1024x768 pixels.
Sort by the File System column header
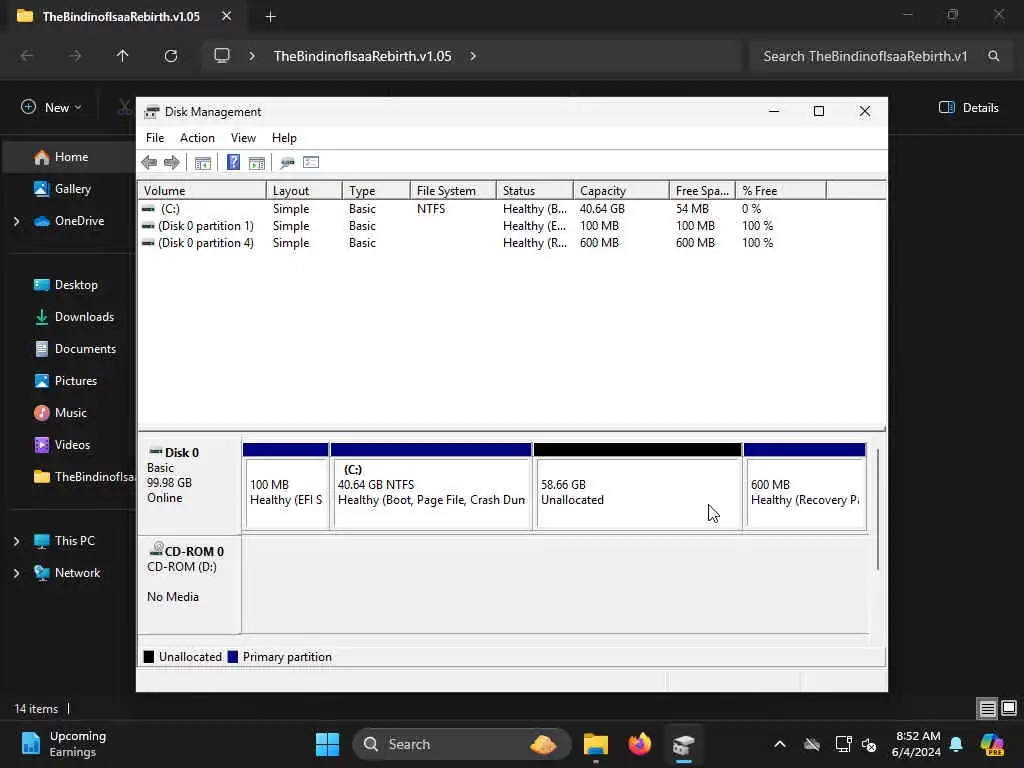pos(453,191)
